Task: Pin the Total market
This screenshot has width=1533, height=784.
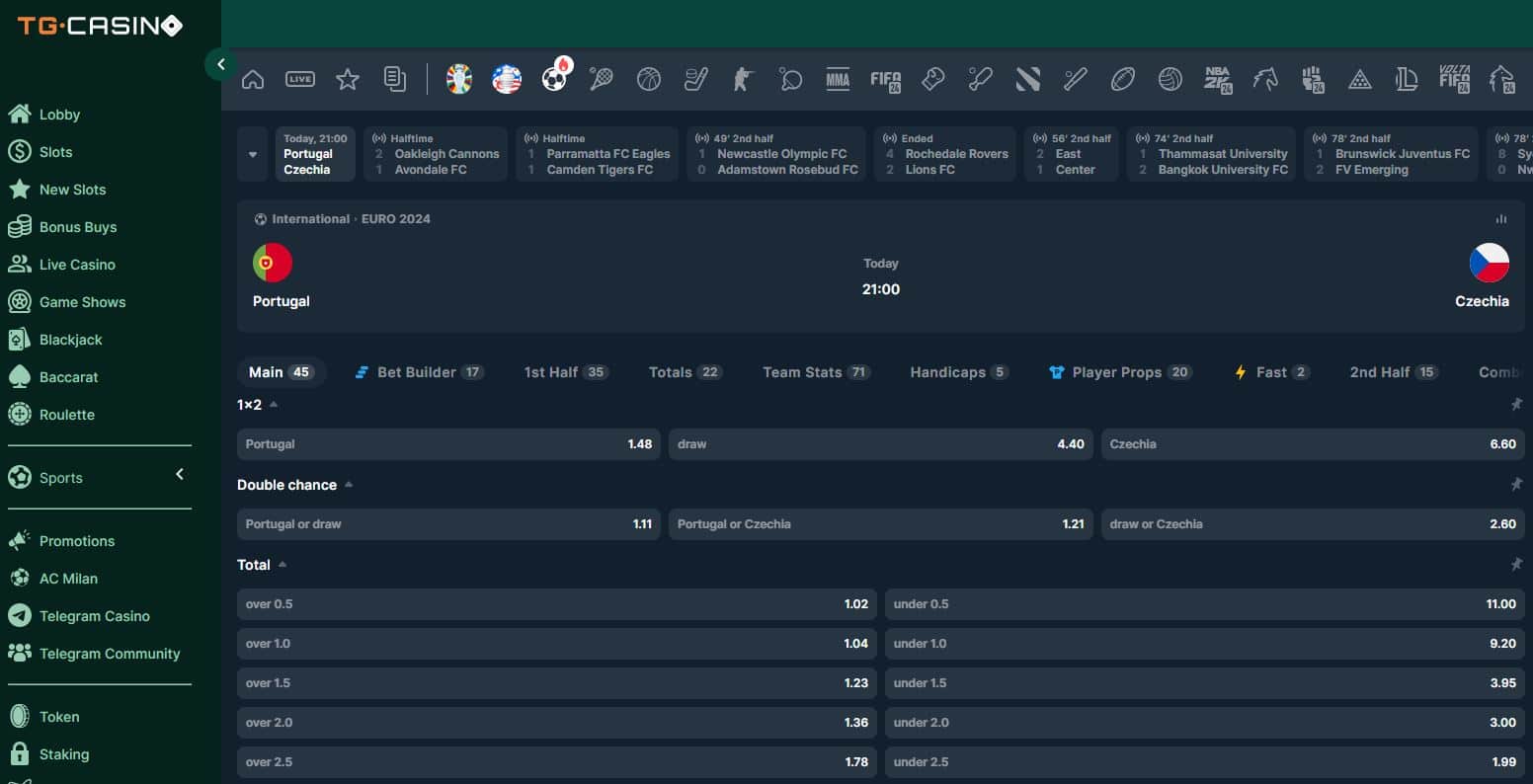Action: (1516, 565)
